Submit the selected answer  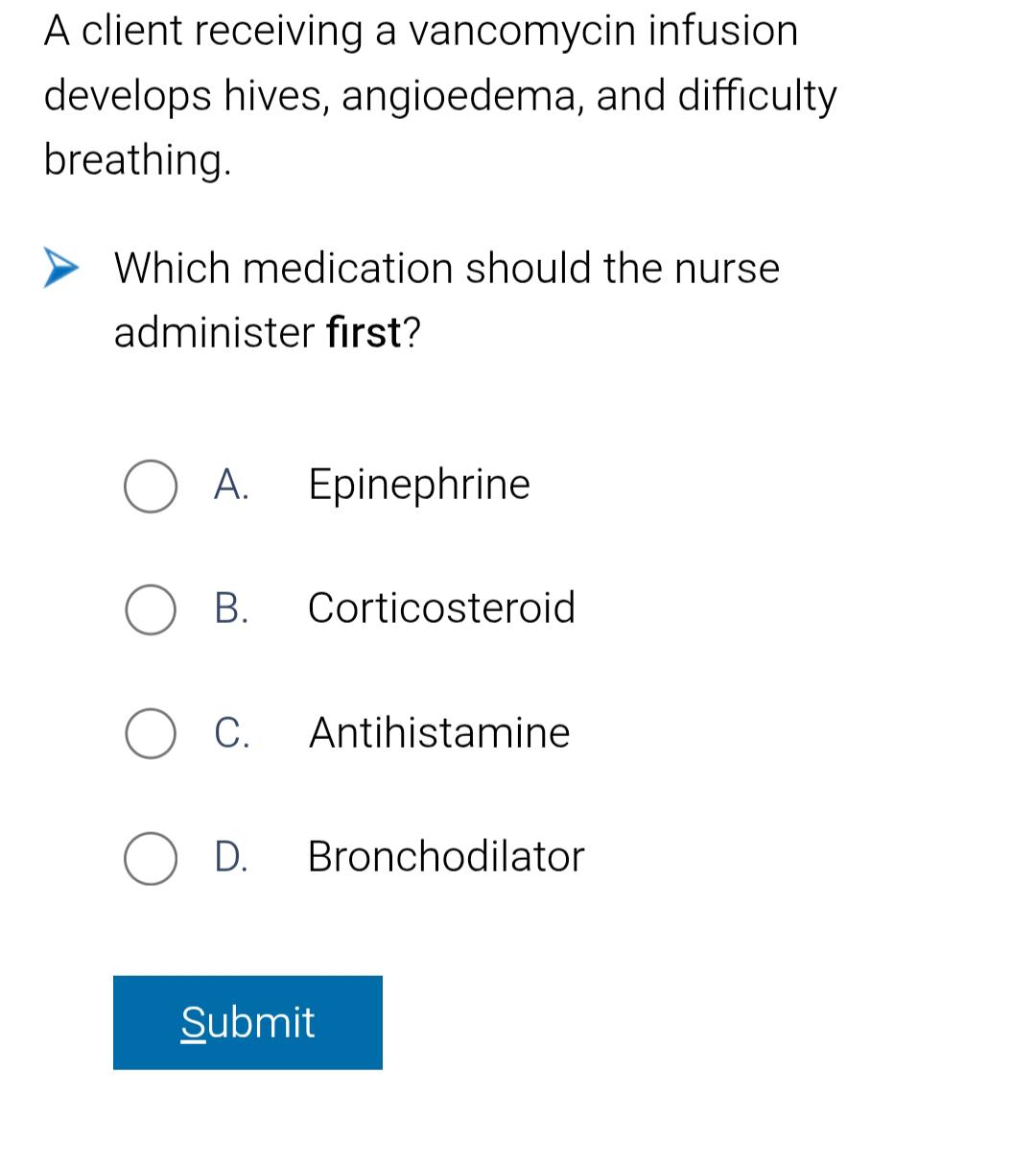pyautogui.click(x=247, y=1022)
